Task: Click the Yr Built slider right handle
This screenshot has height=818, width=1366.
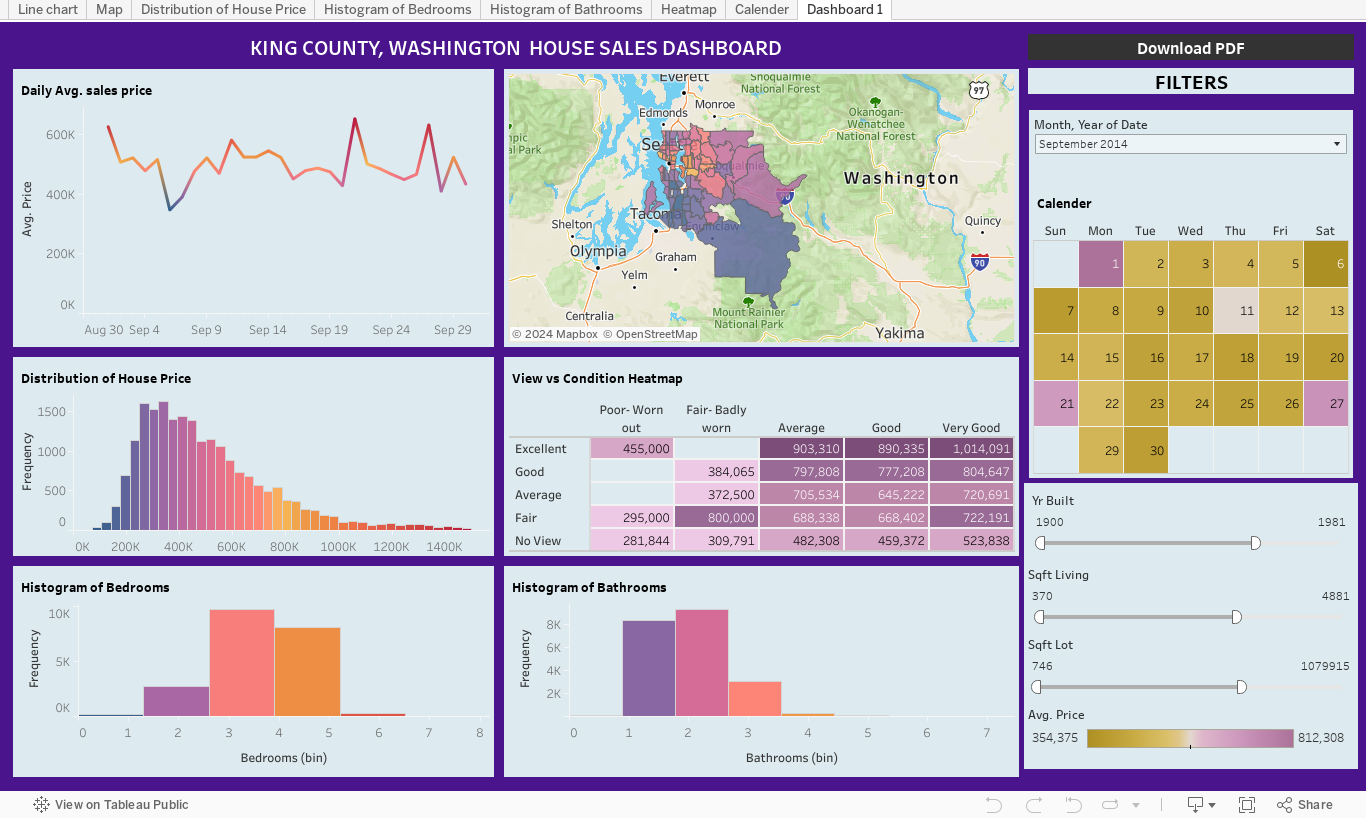Action: pyautogui.click(x=1255, y=543)
